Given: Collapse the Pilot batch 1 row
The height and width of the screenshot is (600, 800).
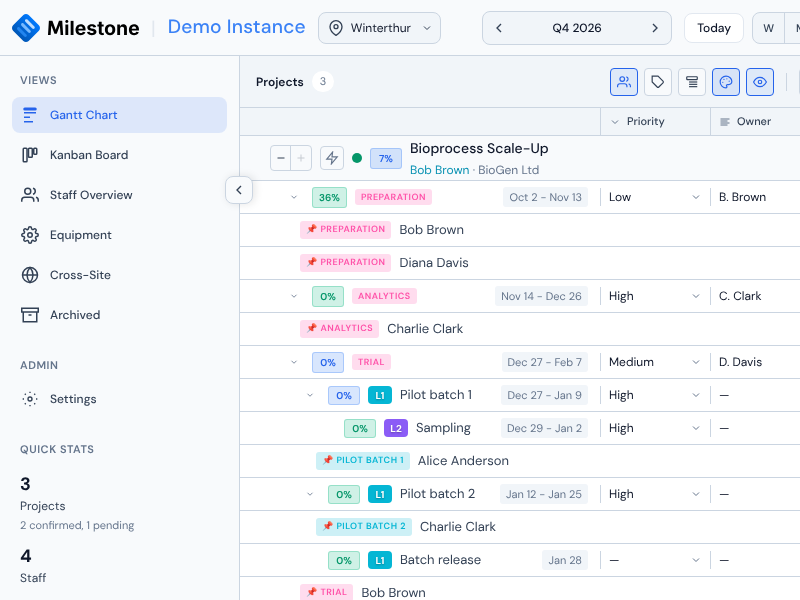Looking at the screenshot, I should (310, 395).
